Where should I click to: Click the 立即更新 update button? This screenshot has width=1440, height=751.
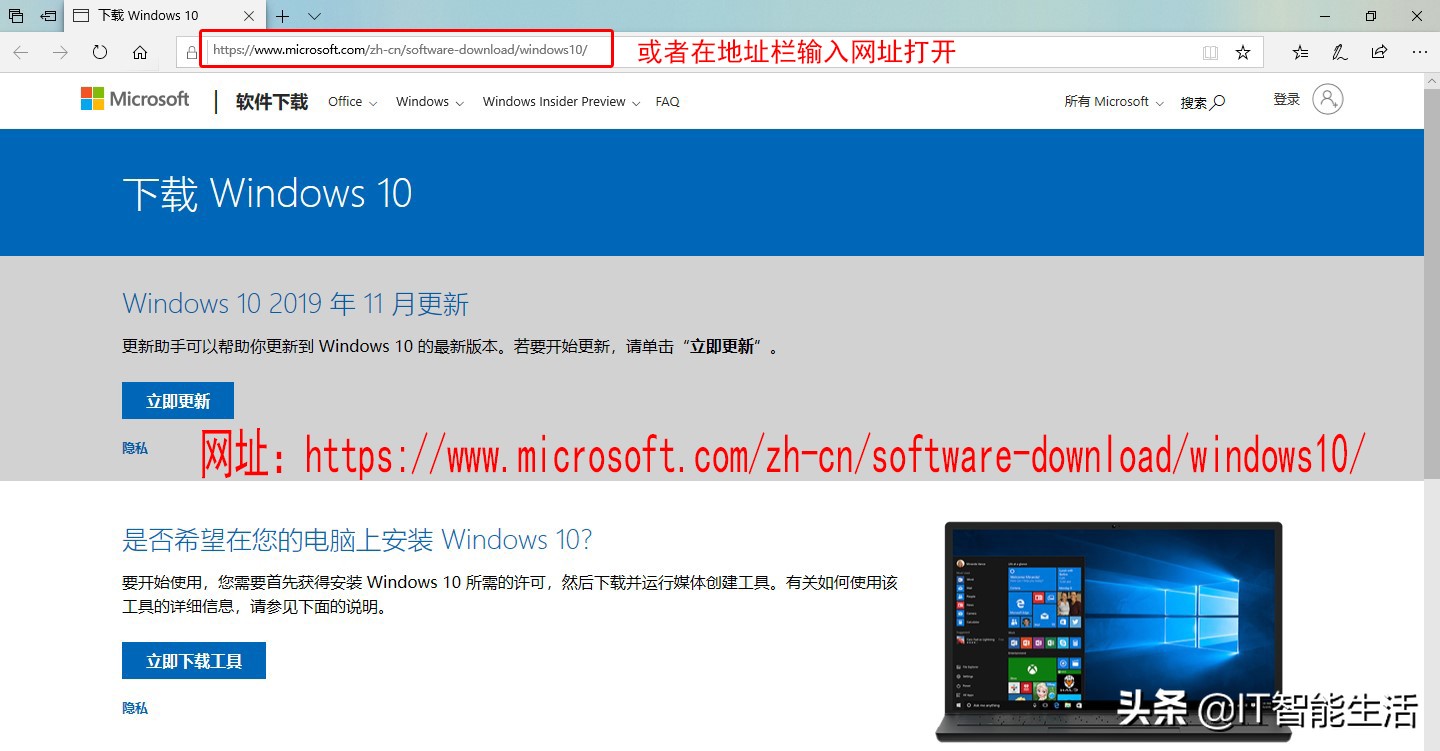[x=177, y=400]
